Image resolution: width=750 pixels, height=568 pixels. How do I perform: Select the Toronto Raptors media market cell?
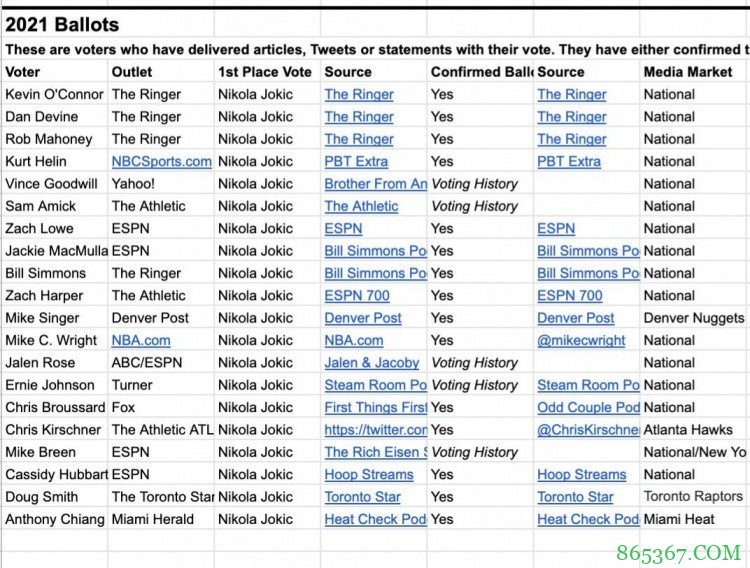693,497
